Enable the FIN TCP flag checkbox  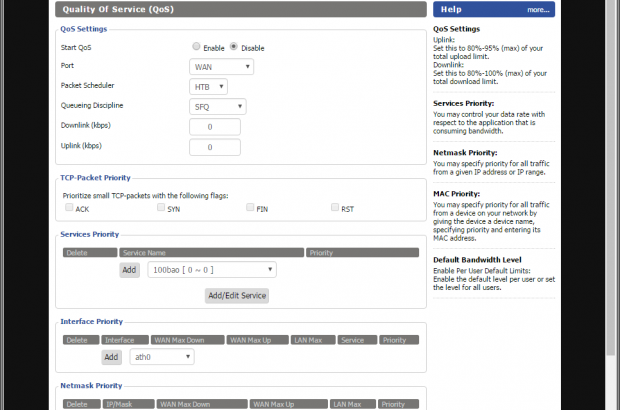pos(249,208)
